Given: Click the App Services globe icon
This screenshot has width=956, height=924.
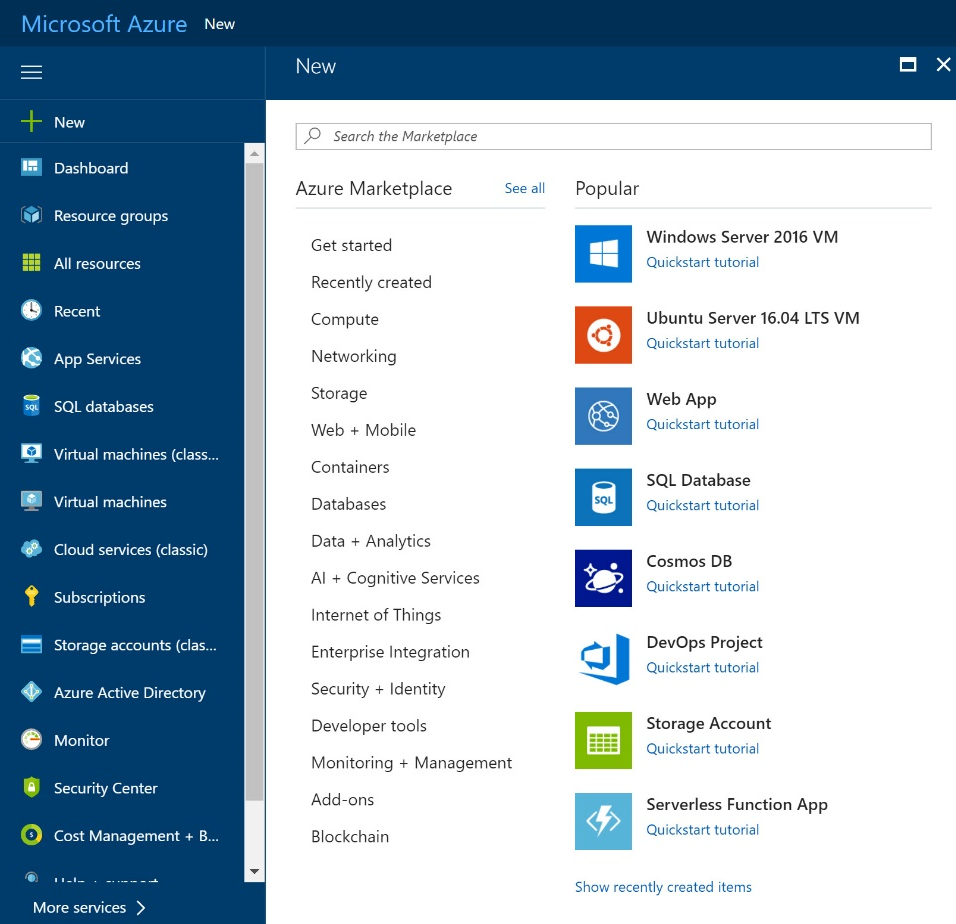Looking at the screenshot, I should (31, 358).
